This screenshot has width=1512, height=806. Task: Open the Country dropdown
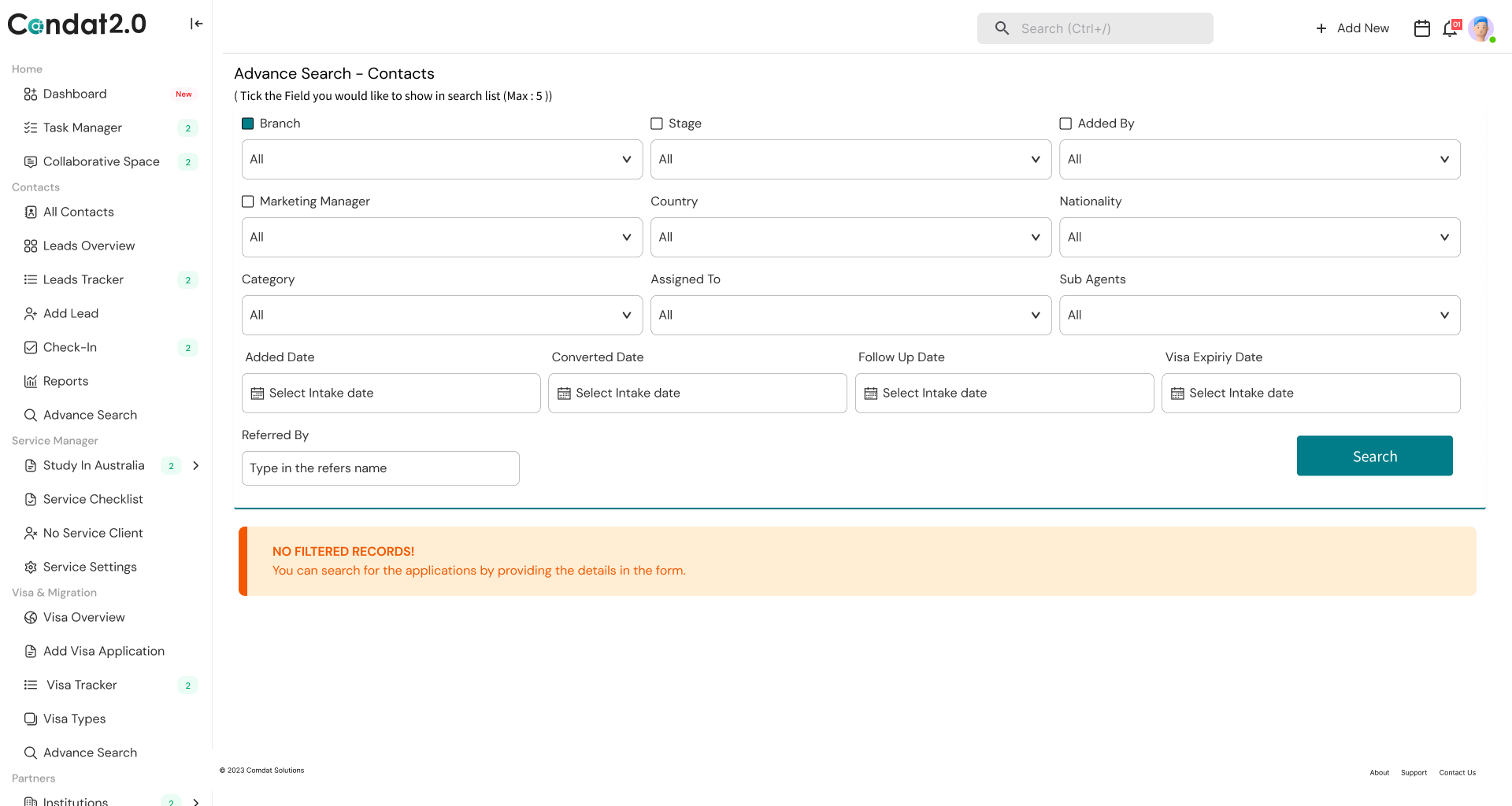(850, 237)
